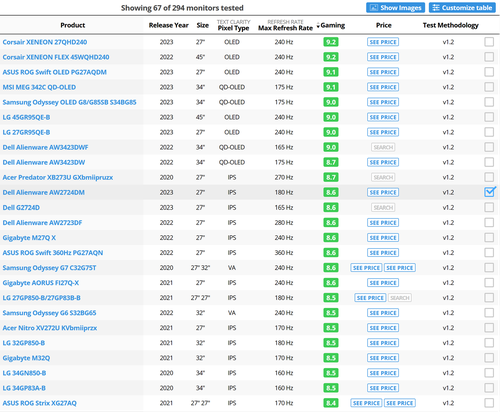Check the LG 34GP83A-B checkbox

[489, 388]
